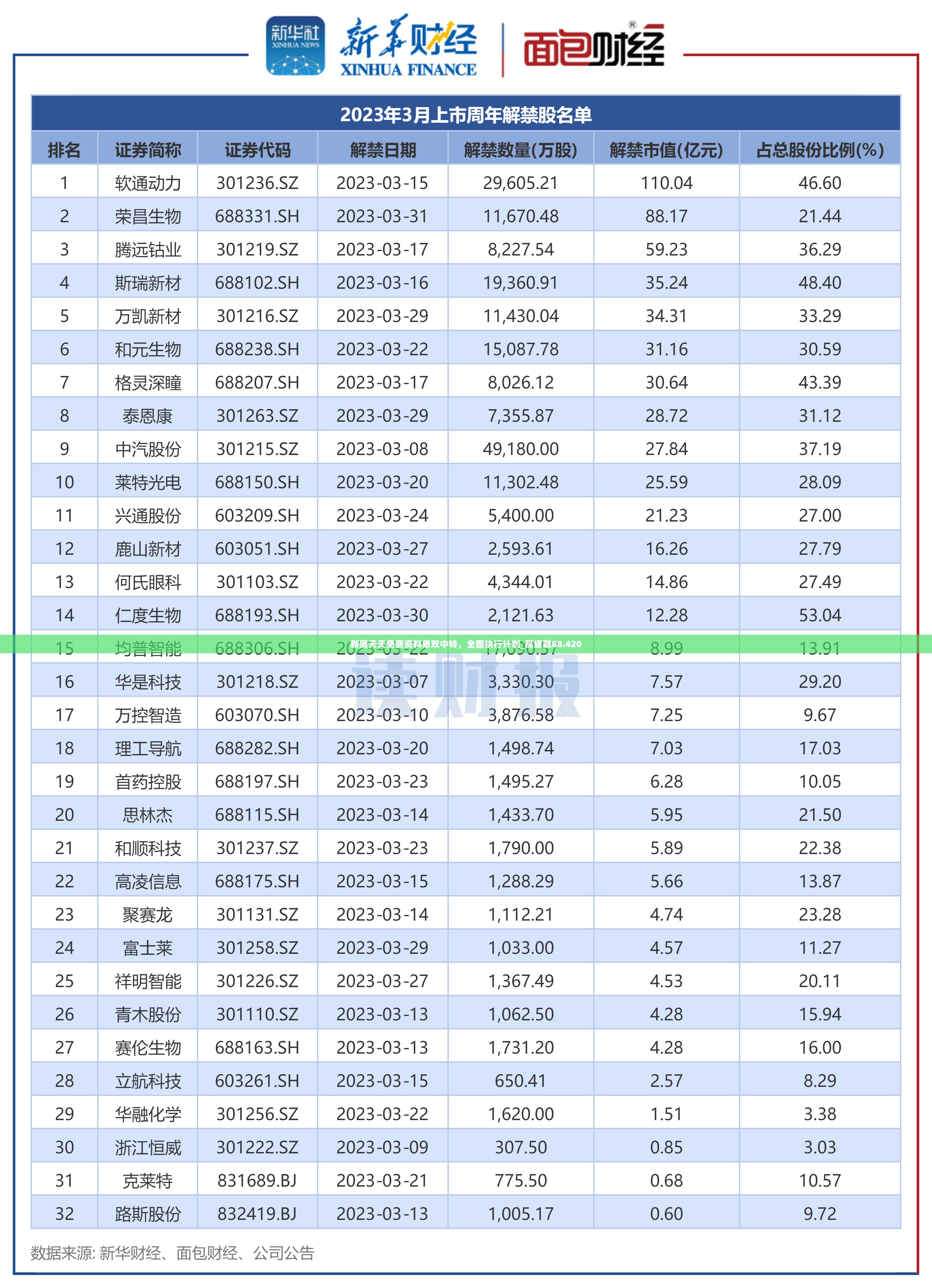Select the share ratio 48.40
This screenshot has width=932, height=1288.
(x=819, y=283)
